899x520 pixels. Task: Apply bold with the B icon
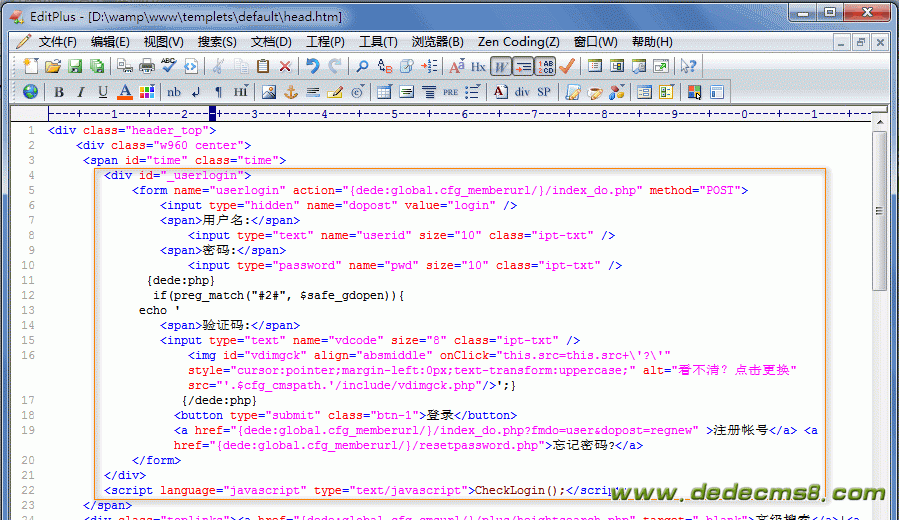pos(58,92)
